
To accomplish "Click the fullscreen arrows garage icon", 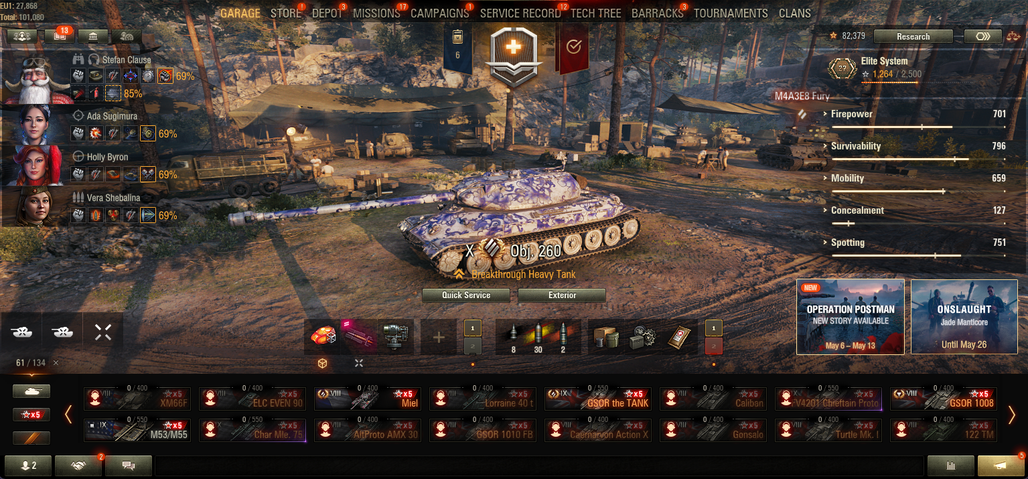I will click(103, 332).
